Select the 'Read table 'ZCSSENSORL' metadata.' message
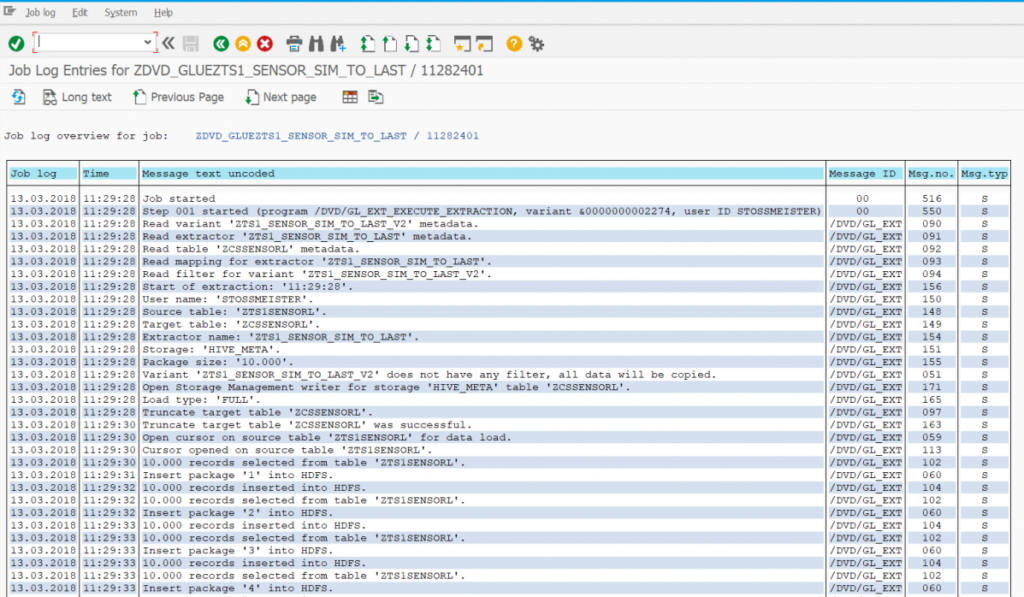The image size is (1024, 597). pos(251,249)
